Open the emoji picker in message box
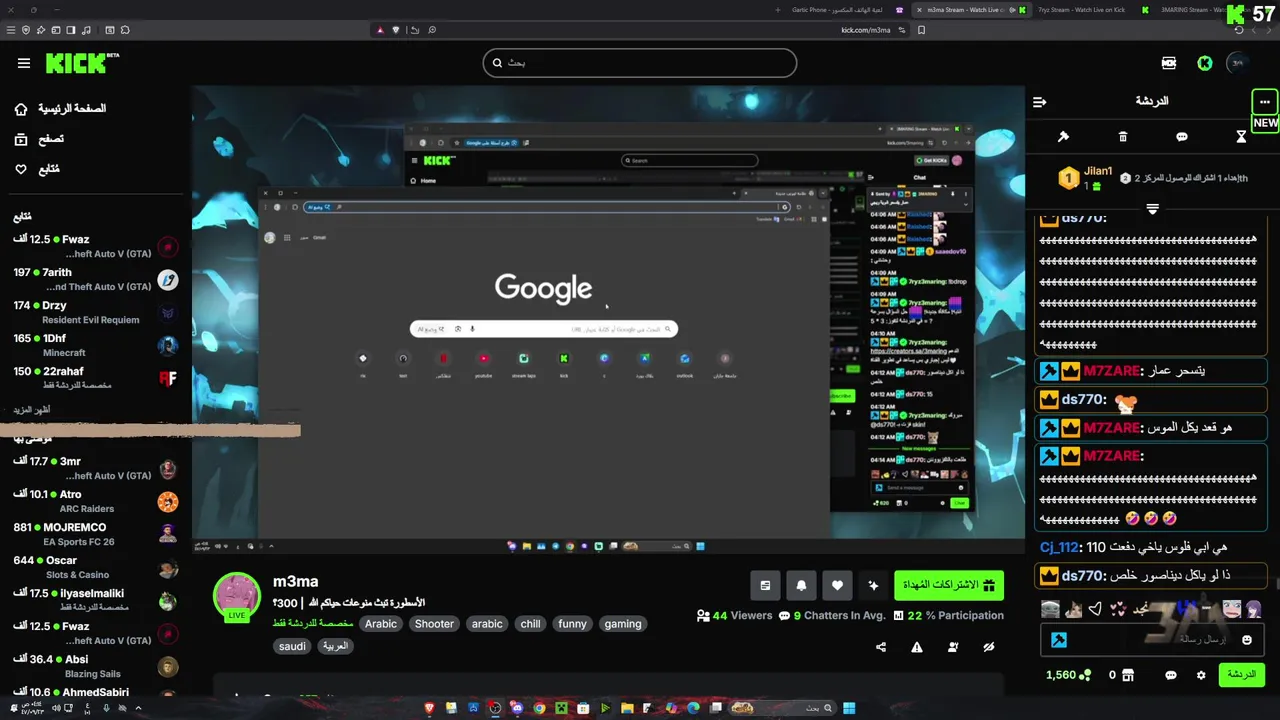Image resolution: width=1280 pixels, height=720 pixels. tap(1246, 640)
